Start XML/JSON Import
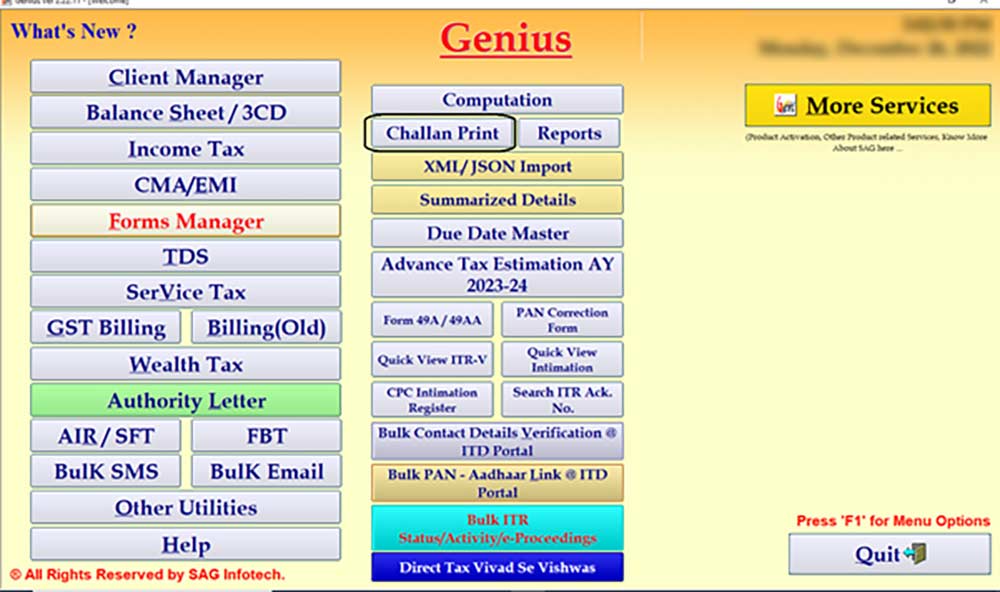The width and height of the screenshot is (1000, 592). 497,166
